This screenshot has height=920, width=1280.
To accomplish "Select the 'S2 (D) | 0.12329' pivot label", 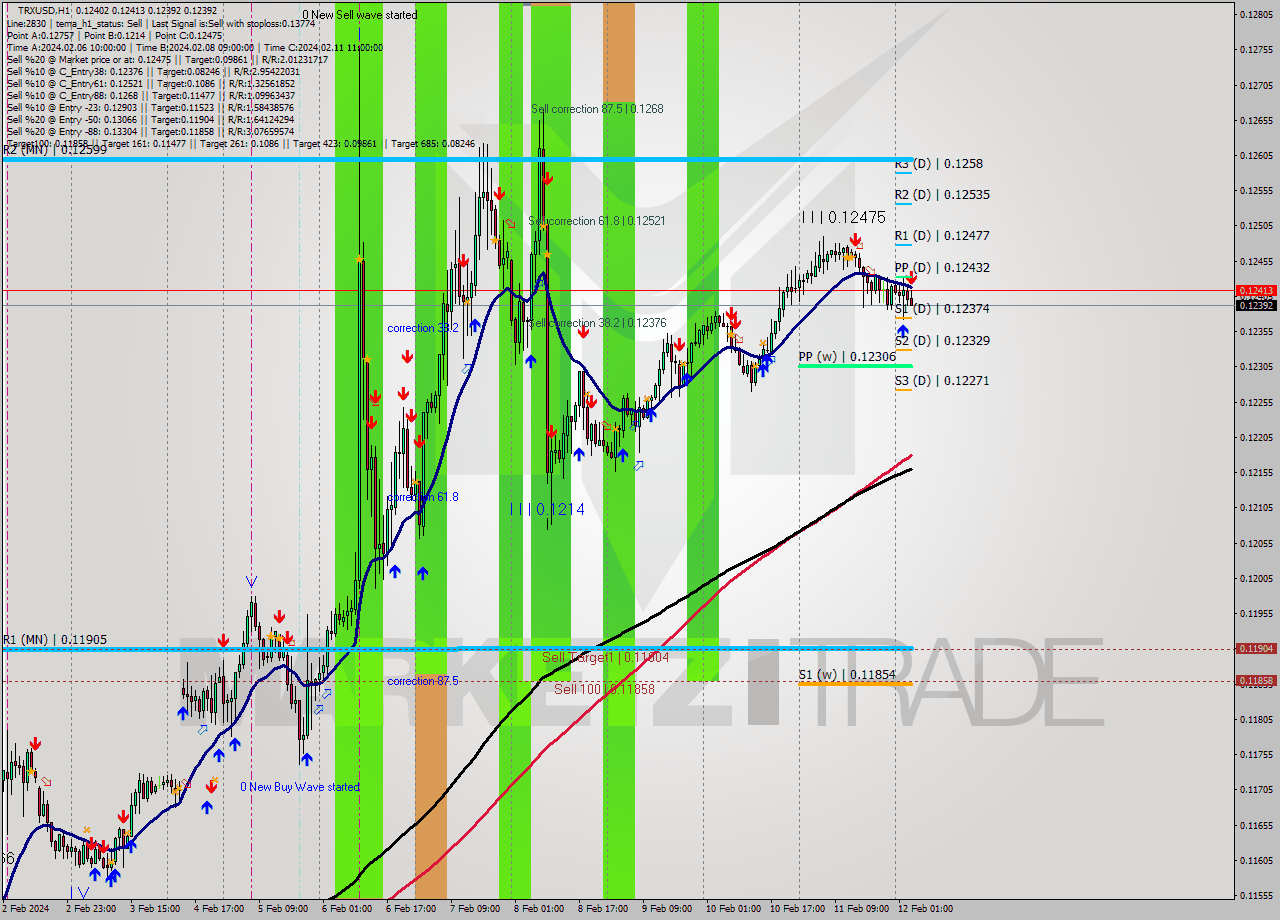I will 942,341.
